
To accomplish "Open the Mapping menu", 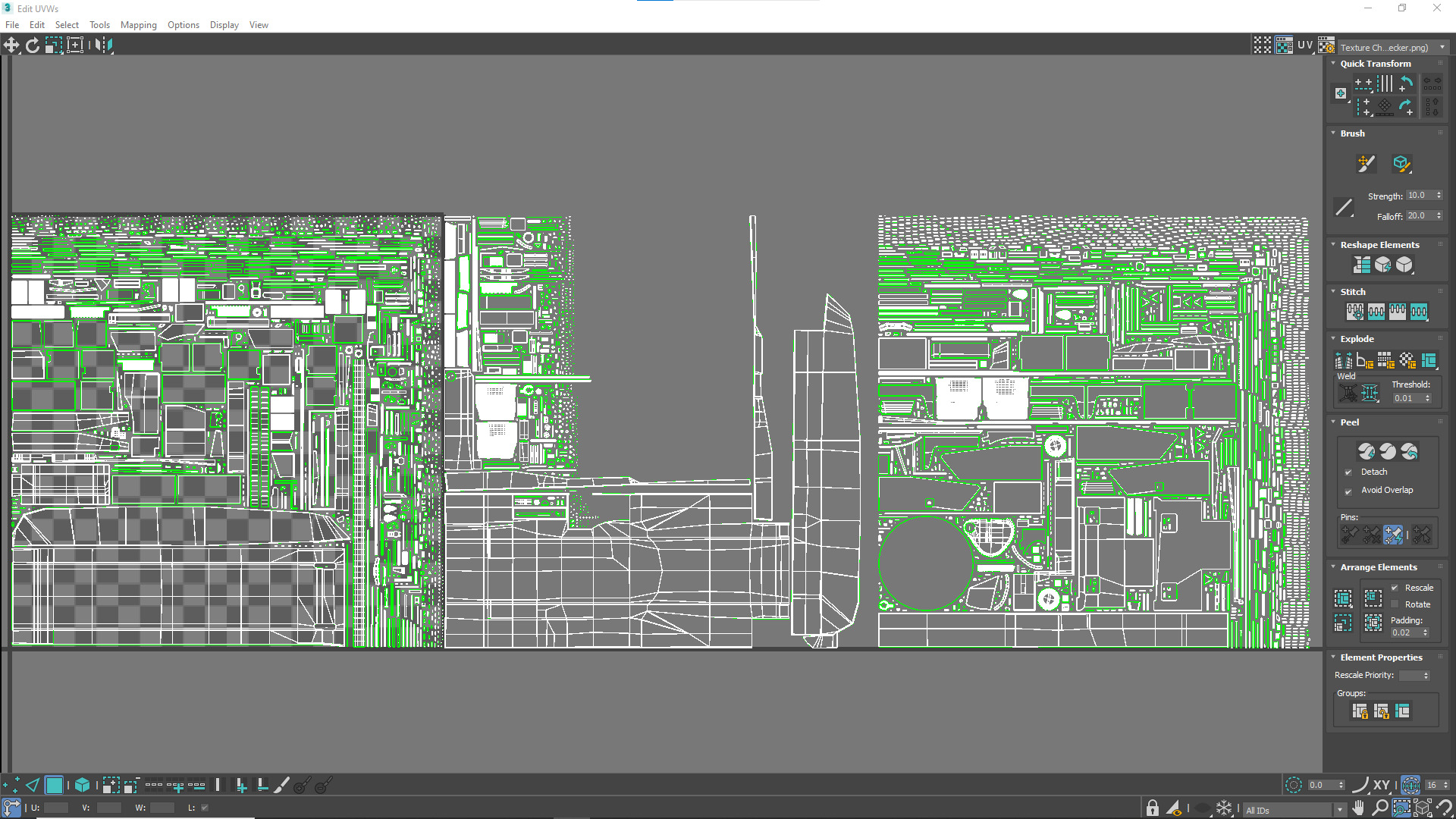I will tap(138, 25).
